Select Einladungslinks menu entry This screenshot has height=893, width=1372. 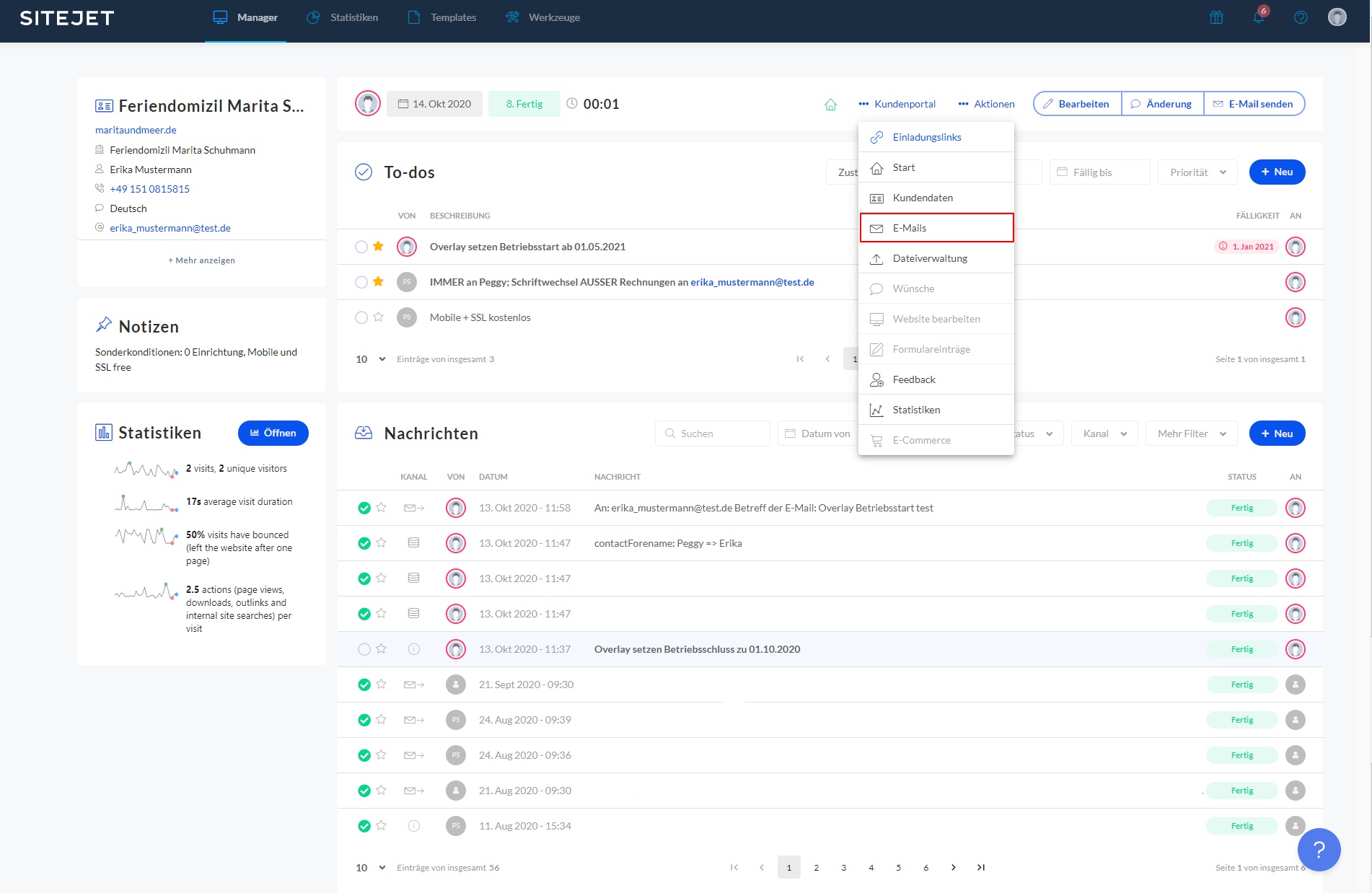936,137
